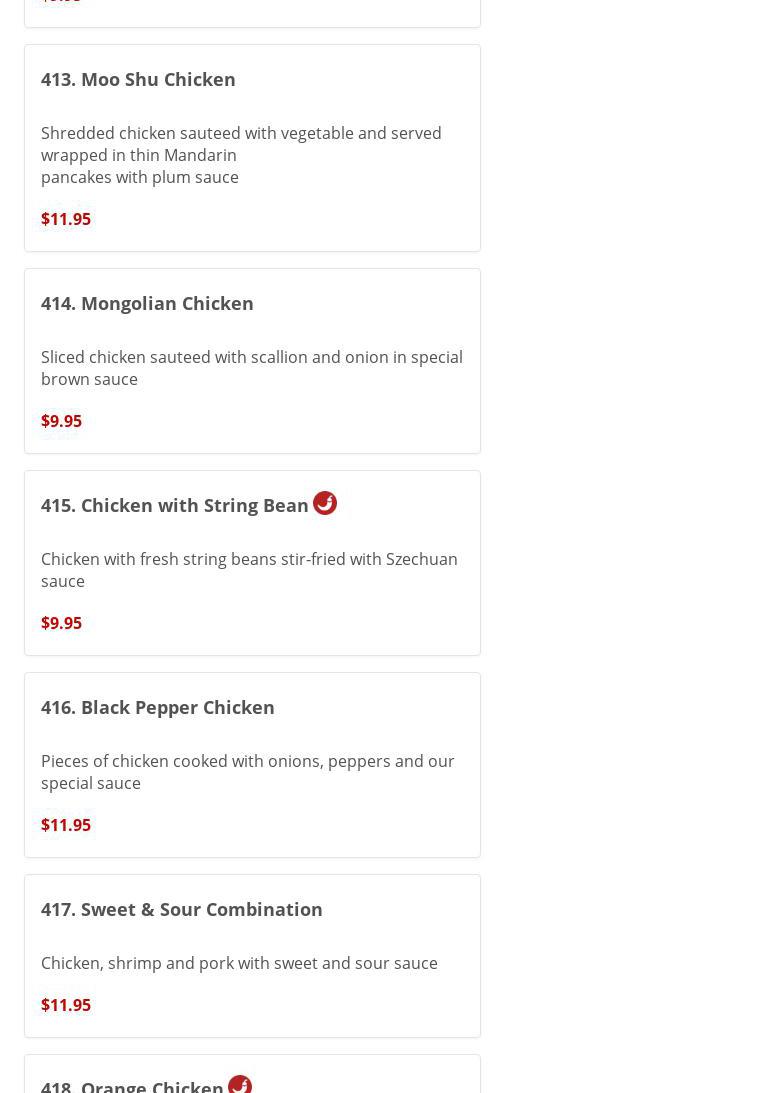Click the $11.95 price of Moo Shu Chicken

click(66, 219)
